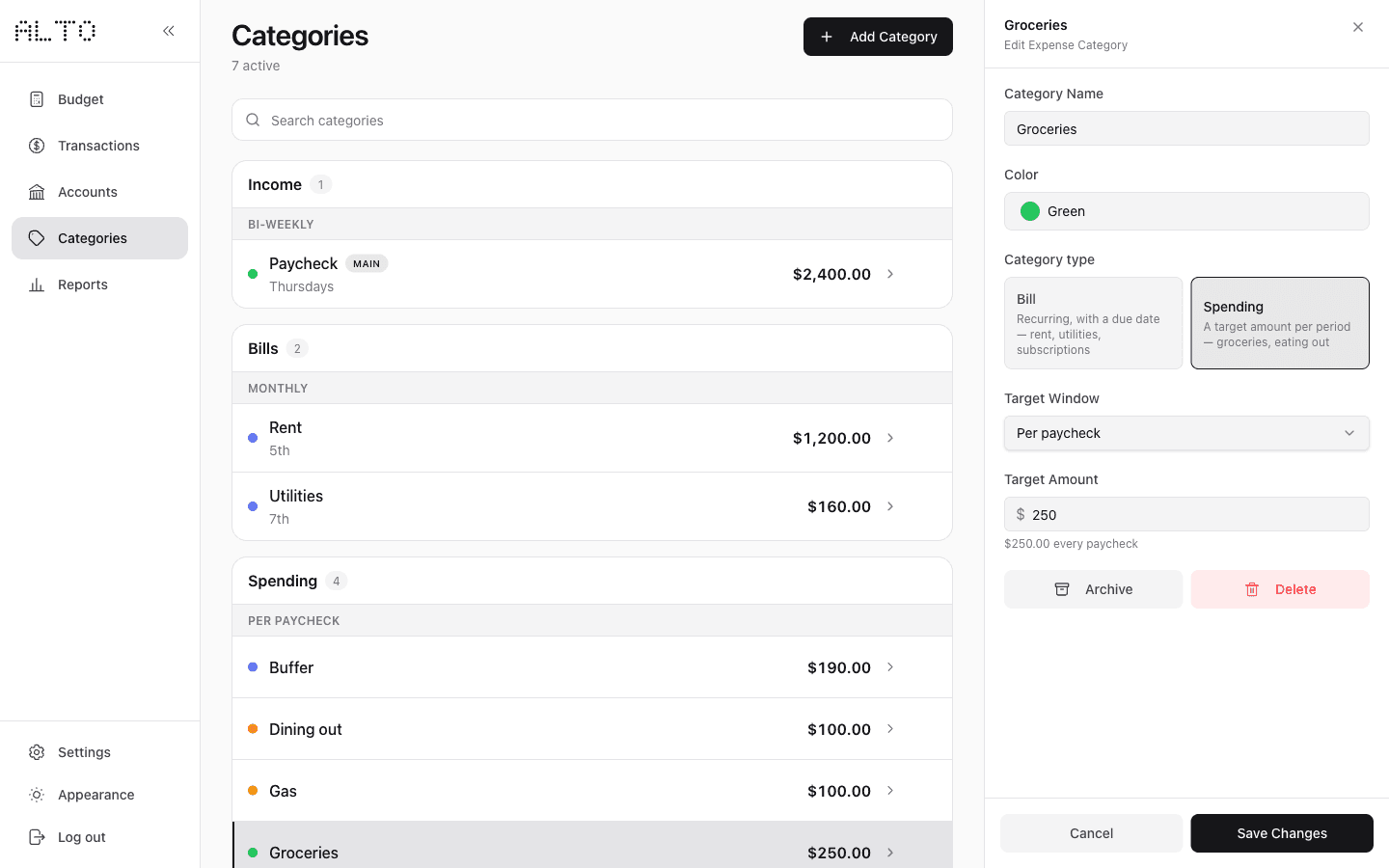Click the blue dot beside Buffer
This screenshot has width=1389, height=868.
[x=253, y=667]
